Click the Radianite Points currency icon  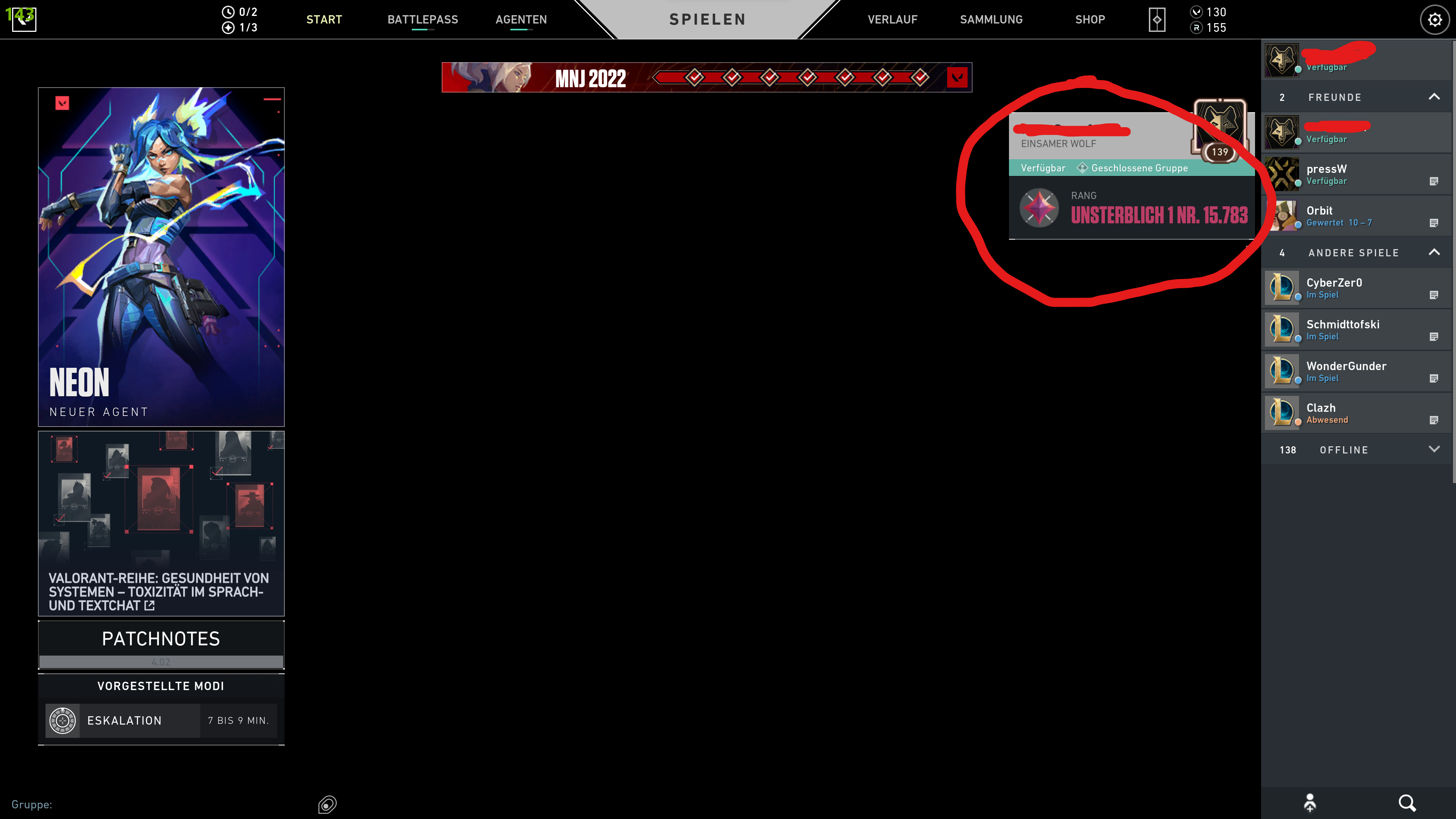pos(1196,28)
